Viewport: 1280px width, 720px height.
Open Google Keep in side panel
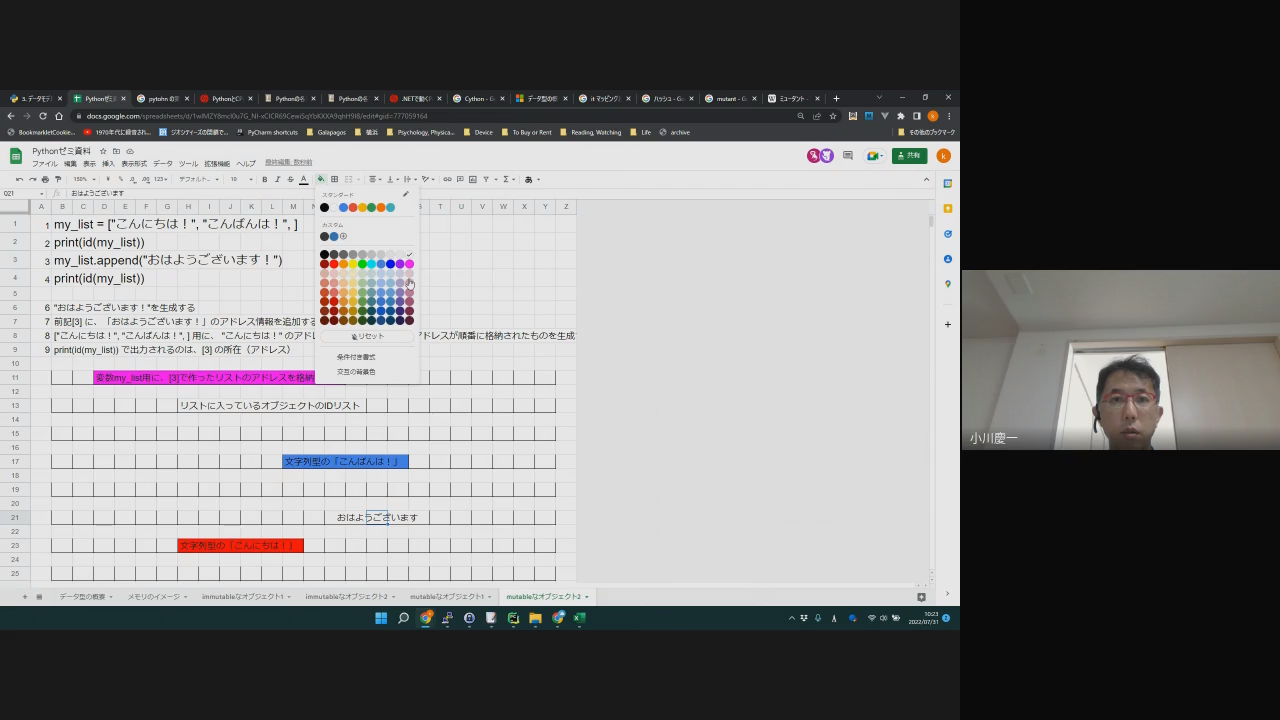coord(947,209)
